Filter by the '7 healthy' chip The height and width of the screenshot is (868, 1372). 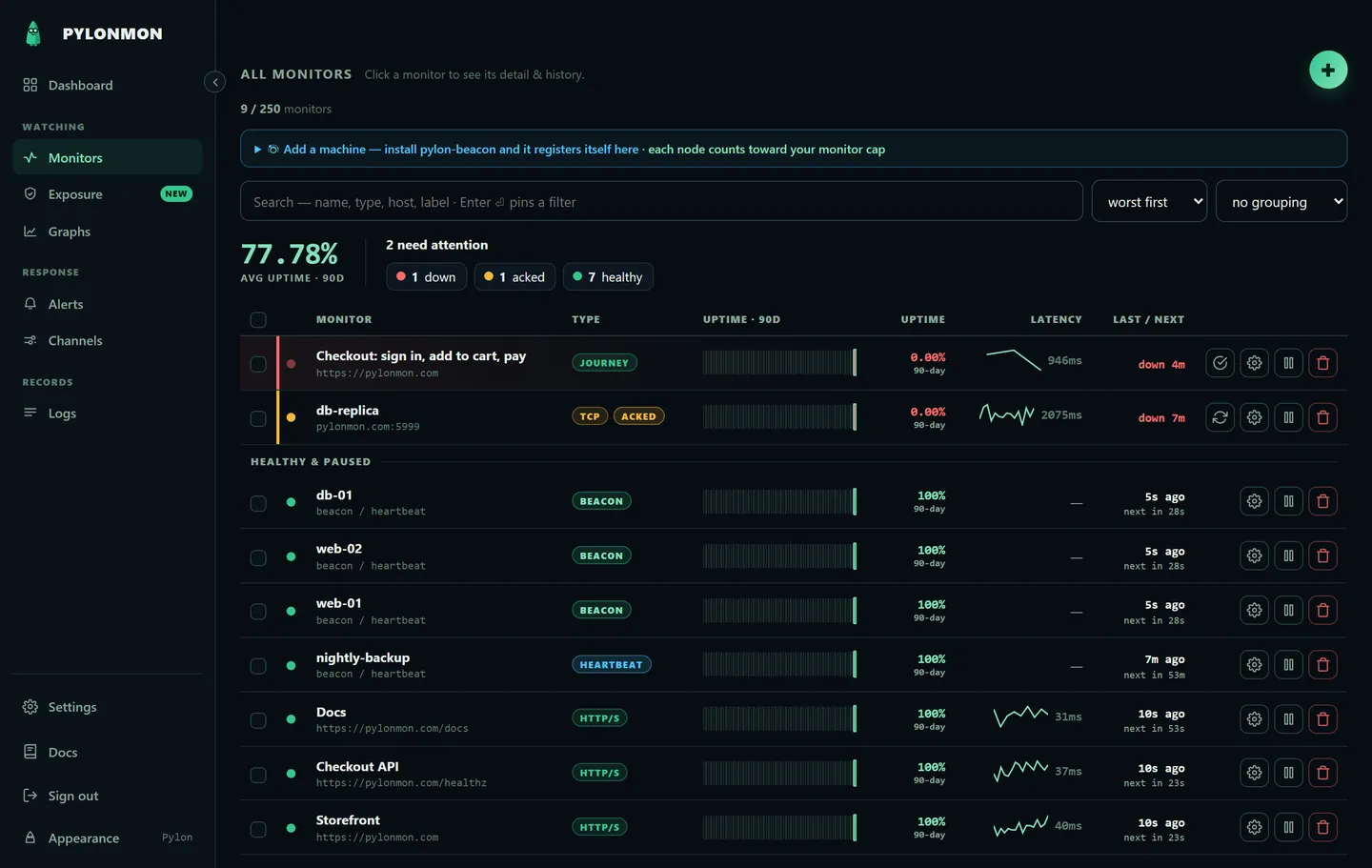pos(608,277)
